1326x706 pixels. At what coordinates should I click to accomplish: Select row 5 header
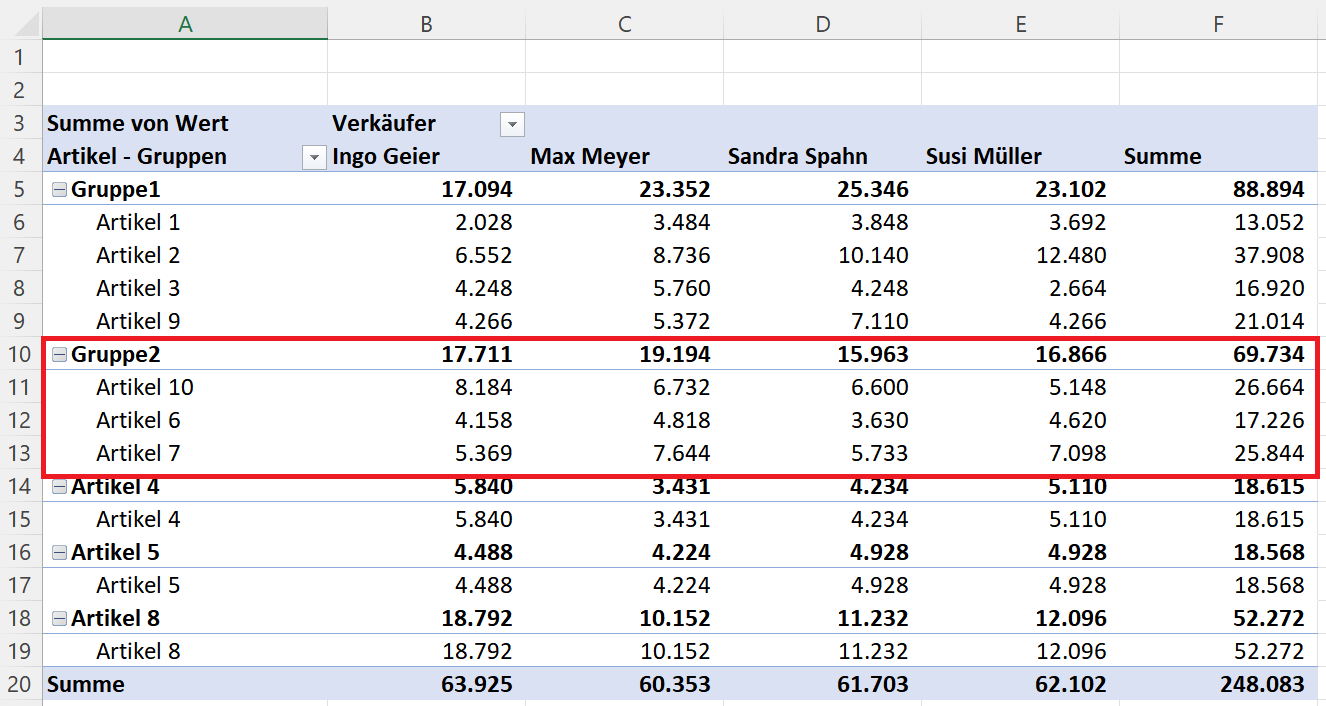pos(21,189)
